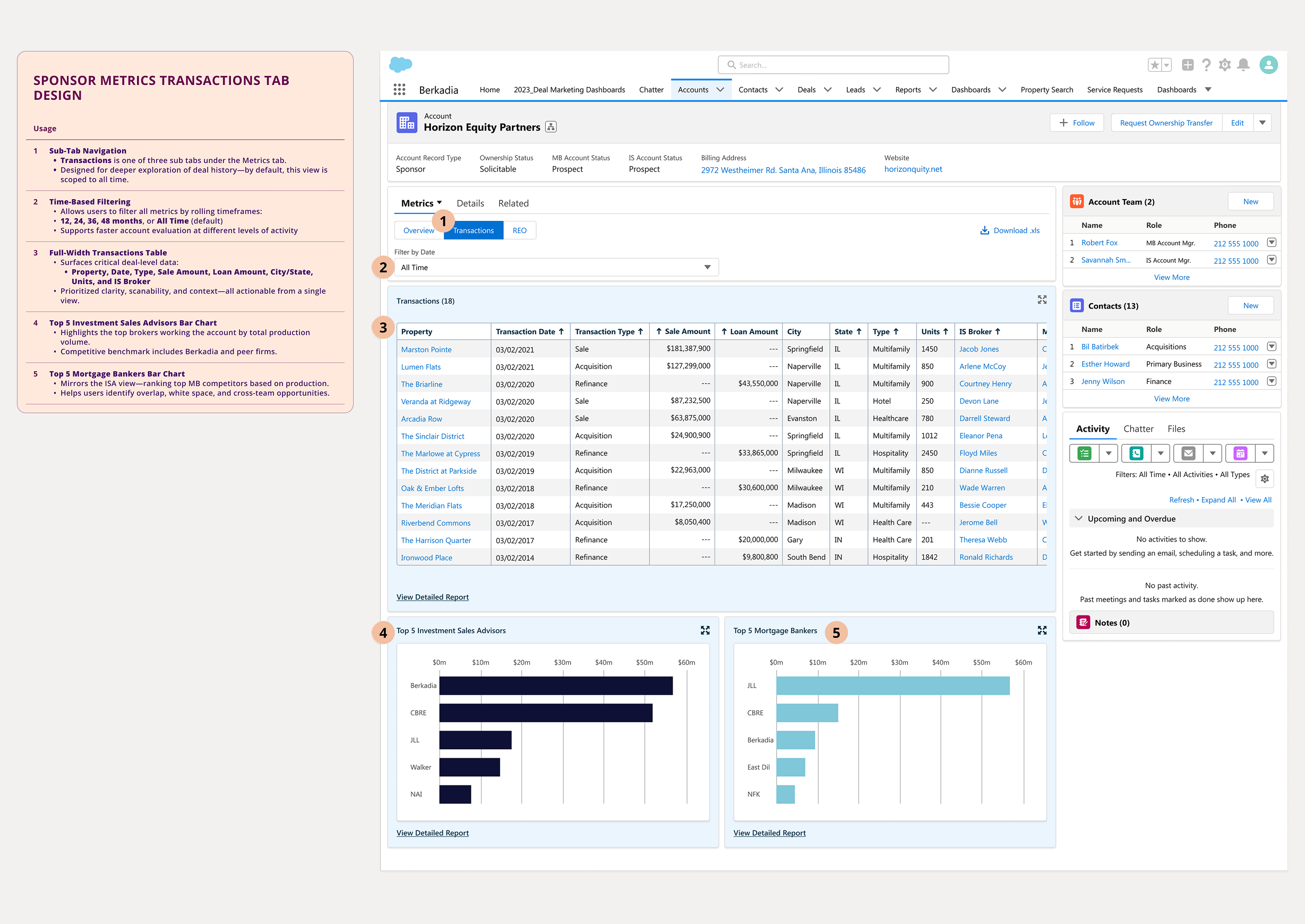The height and width of the screenshot is (924, 1305).
Task: Sort by Units column arrow
Action: [946, 332]
